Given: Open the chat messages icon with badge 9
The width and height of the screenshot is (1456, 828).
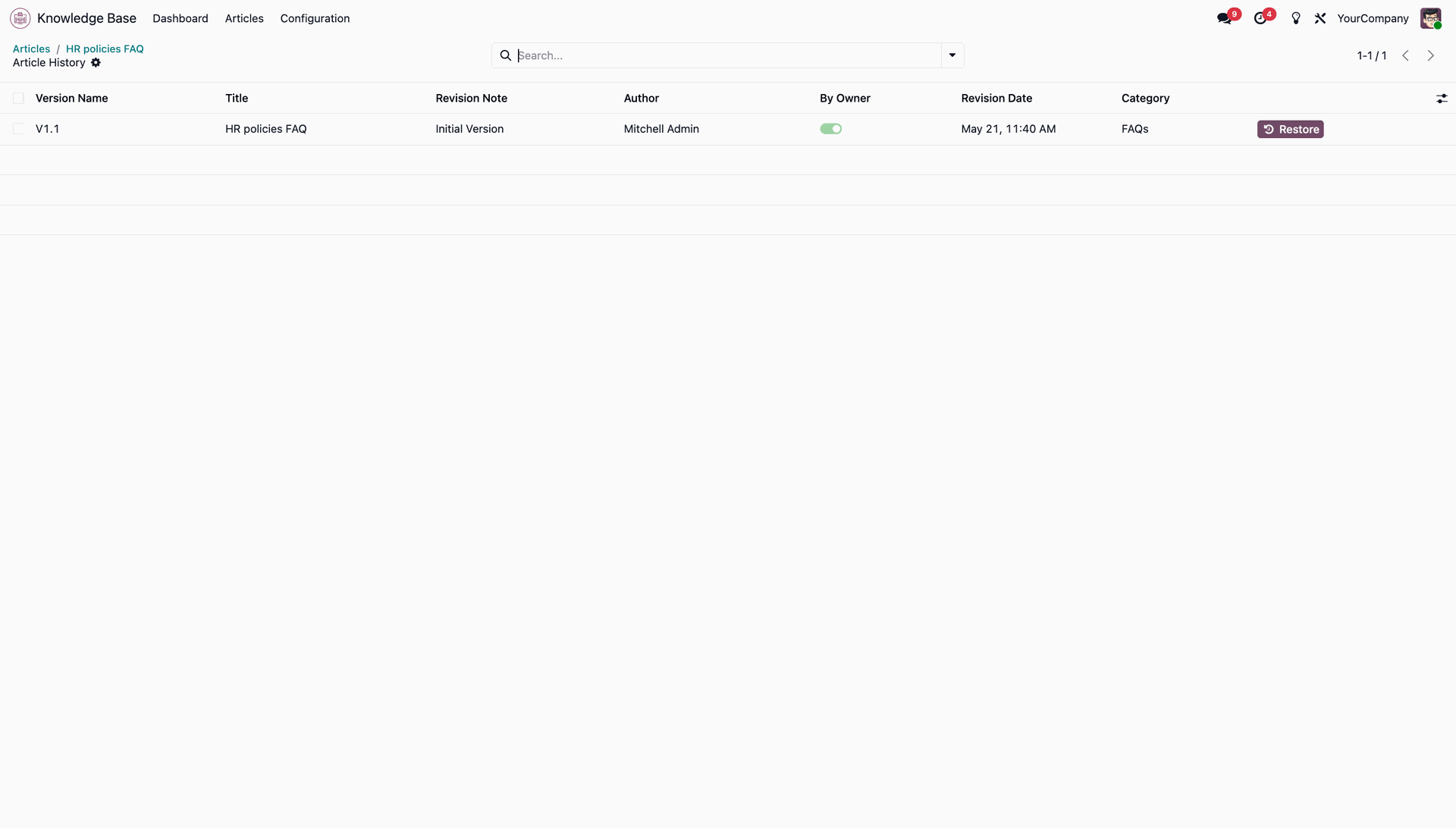Looking at the screenshot, I should click(x=1225, y=18).
